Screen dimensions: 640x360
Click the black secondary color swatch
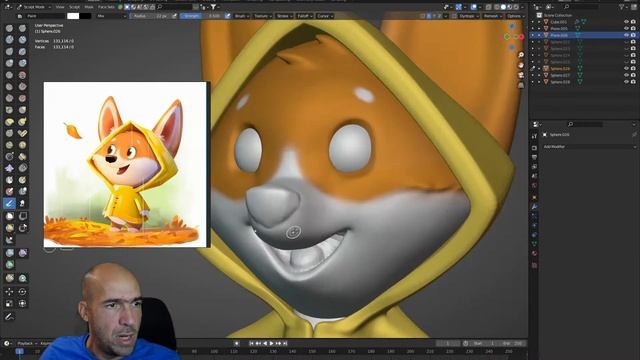(x=85, y=16)
